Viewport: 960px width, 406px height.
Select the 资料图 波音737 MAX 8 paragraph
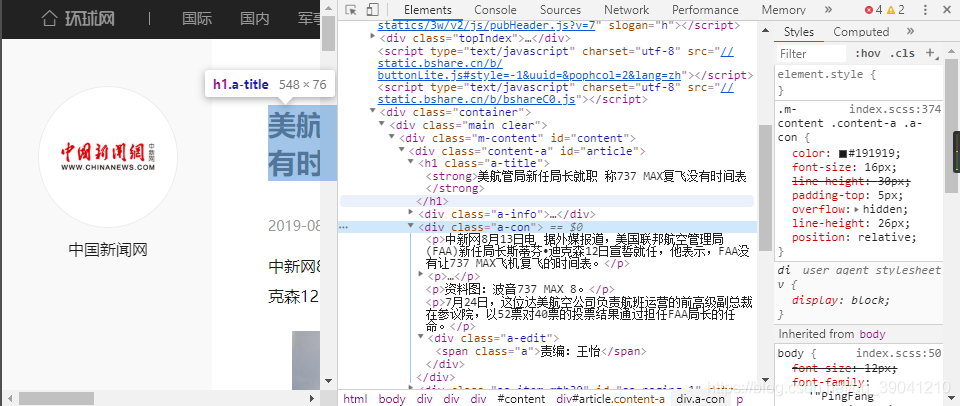pyautogui.click(x=520, y=289)
